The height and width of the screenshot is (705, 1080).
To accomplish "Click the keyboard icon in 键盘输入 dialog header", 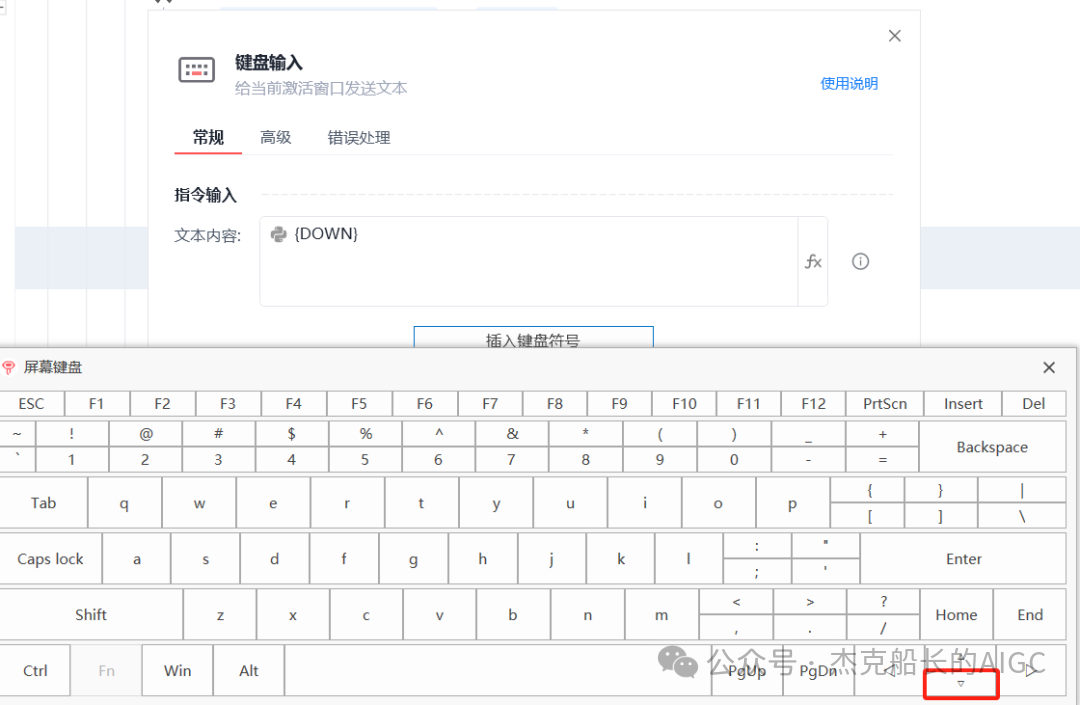I will coord(196,69).
